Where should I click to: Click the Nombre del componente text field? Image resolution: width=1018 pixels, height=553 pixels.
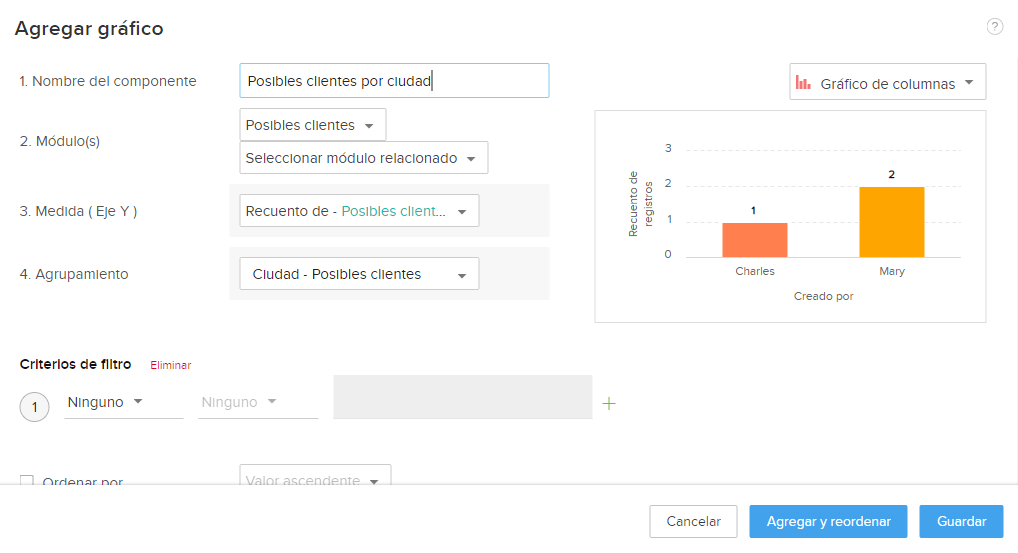click(x=394, y=81)
